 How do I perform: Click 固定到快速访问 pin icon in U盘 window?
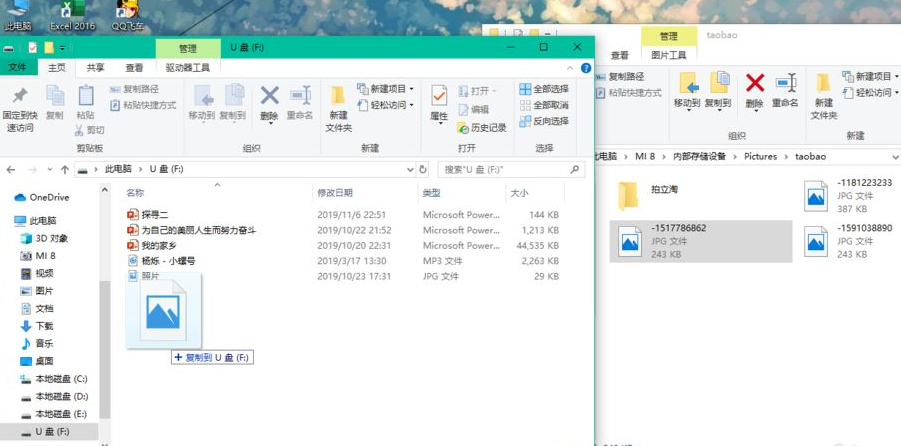19,98
